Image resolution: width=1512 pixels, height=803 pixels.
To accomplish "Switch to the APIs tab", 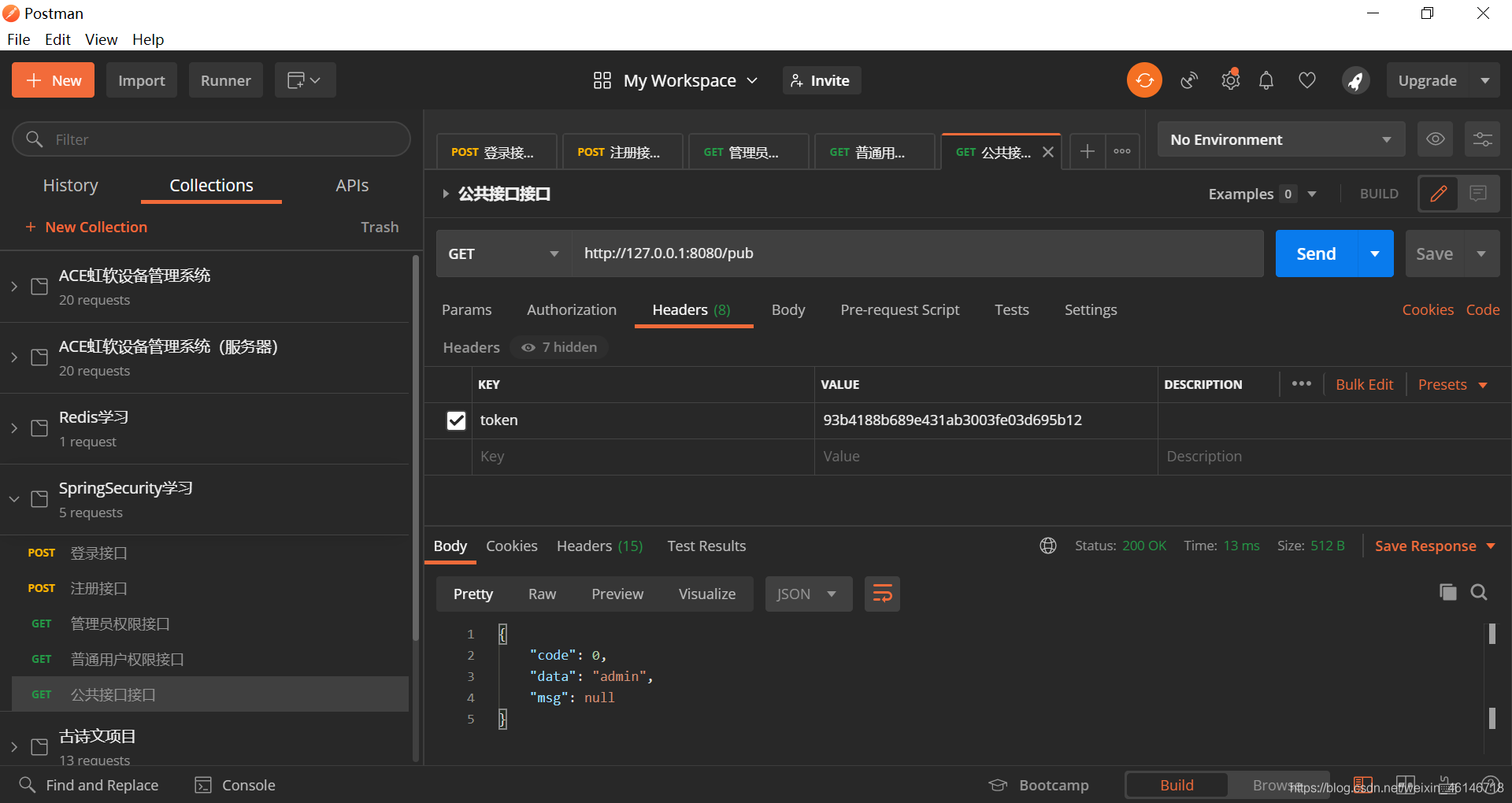I will point(352,185).
